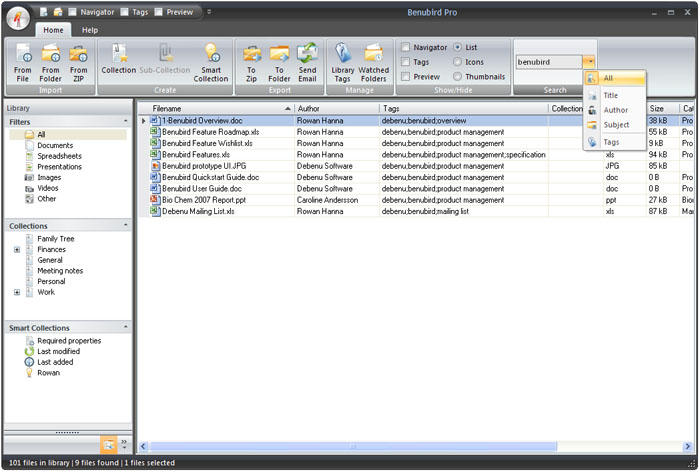Viewport: 700px width, 472px height.
Task: Click the scrollbar left arrow
Action: click(143, 446)
